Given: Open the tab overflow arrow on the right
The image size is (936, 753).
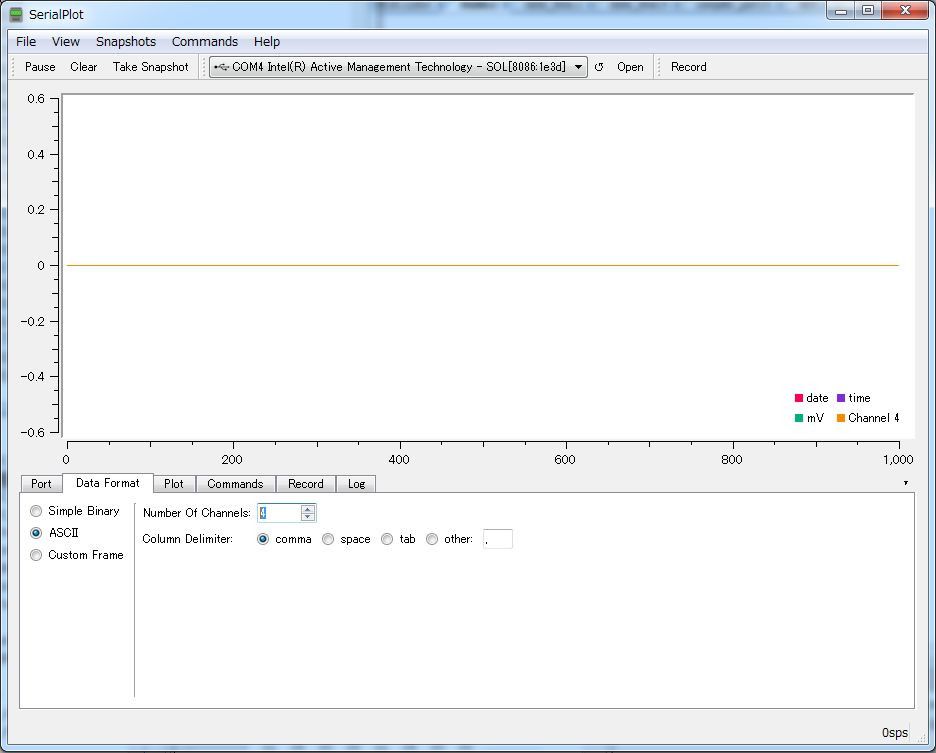Looking at the screenshot, I should click(x=906, y=482).
